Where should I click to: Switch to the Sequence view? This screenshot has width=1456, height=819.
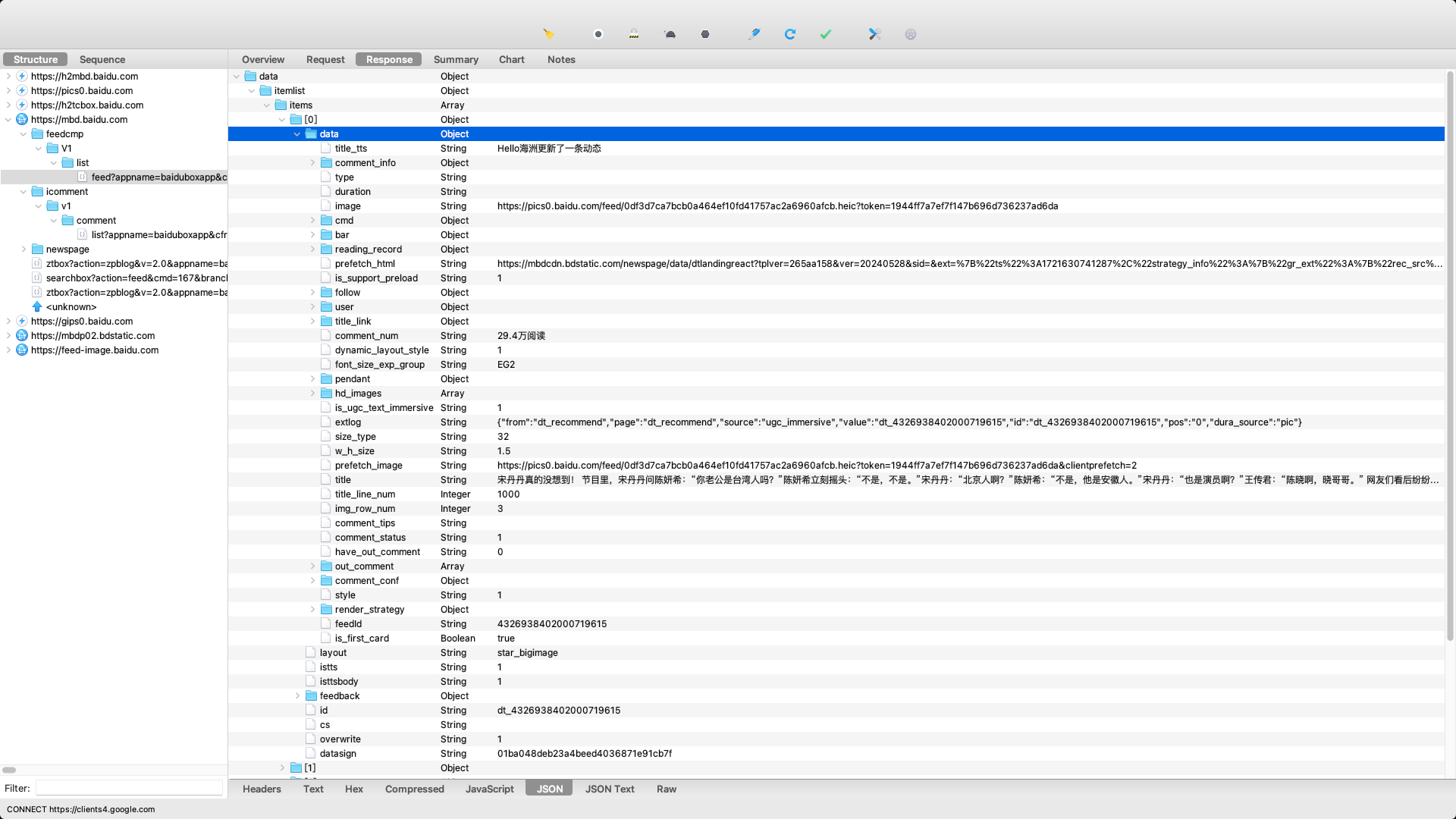(102, 59)
